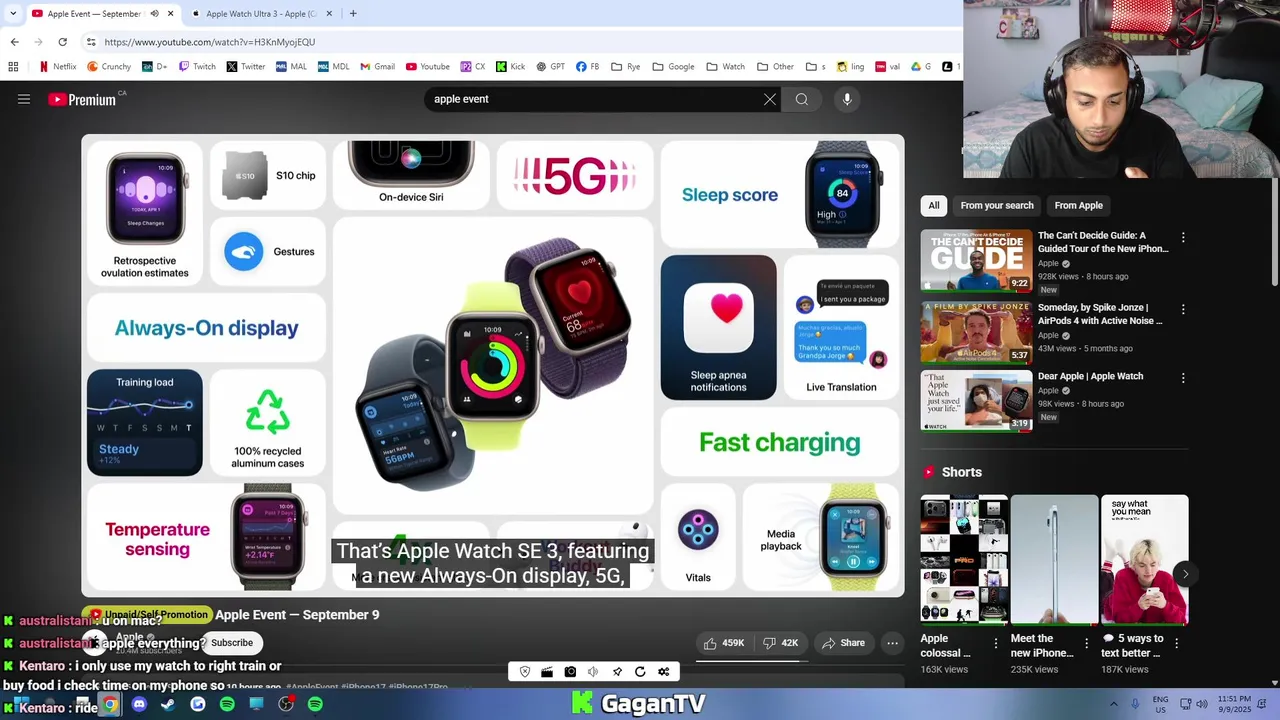This screenshot has width=1280, height=720.
Task: Open the GPT bookmark
Action: point(550,67)
